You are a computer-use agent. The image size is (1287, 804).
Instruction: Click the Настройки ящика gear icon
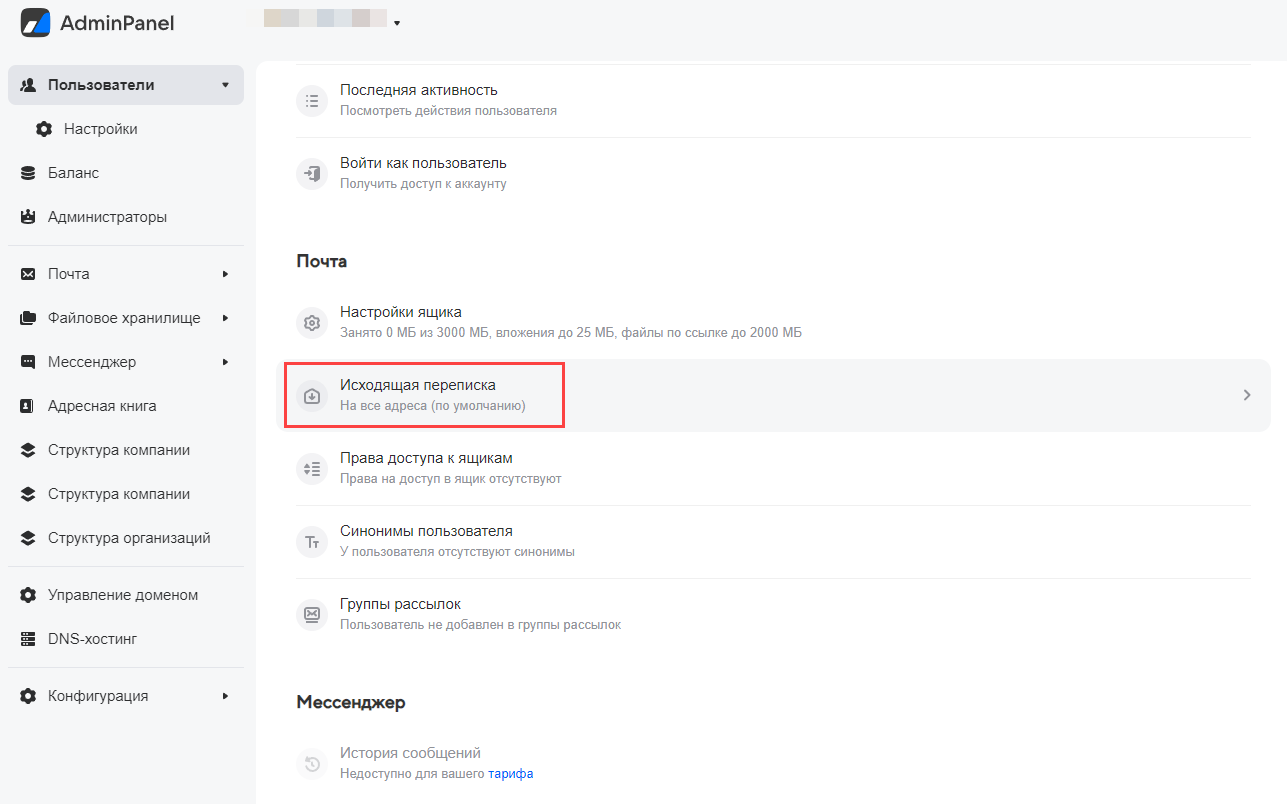coord(312,322)
